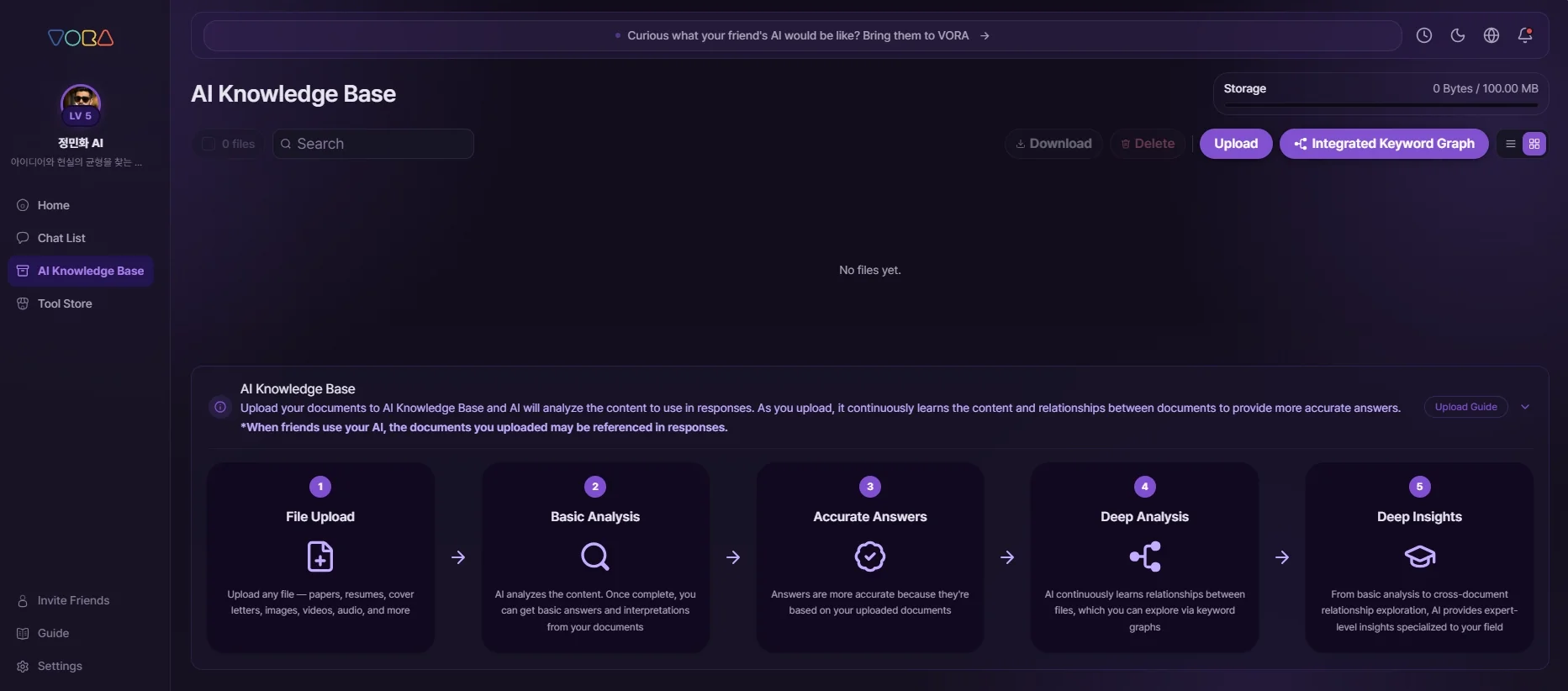Check the select all files checkbox
This screenshot has height=691, width=1568.
pyautogui.click(x=209, y=144)
